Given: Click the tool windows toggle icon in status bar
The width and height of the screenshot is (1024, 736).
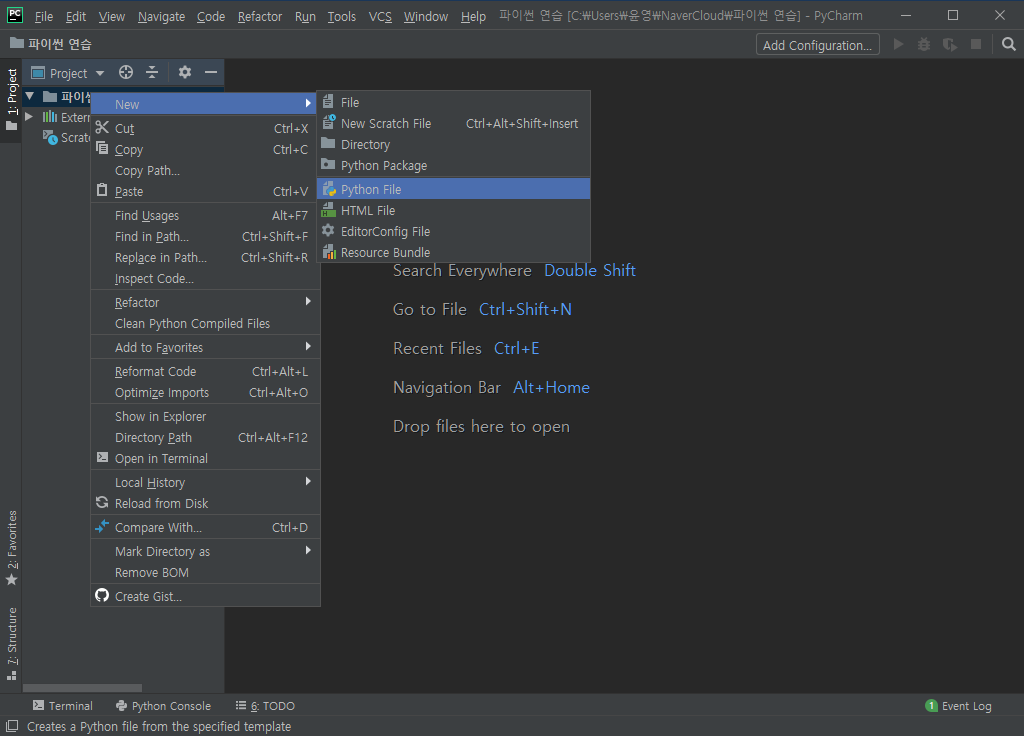Looking at the screenshot, I should point(12,726).
